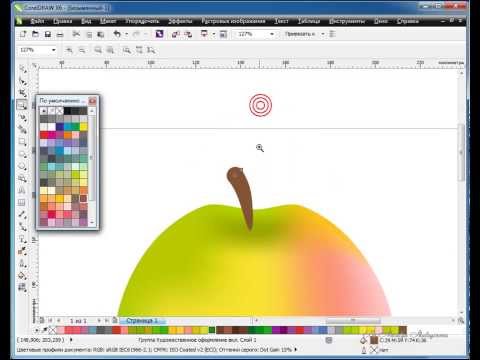Pick the dark green document palette swatch
The height and width of the screenshot is (360, 480).
click(x=212, y=330)
